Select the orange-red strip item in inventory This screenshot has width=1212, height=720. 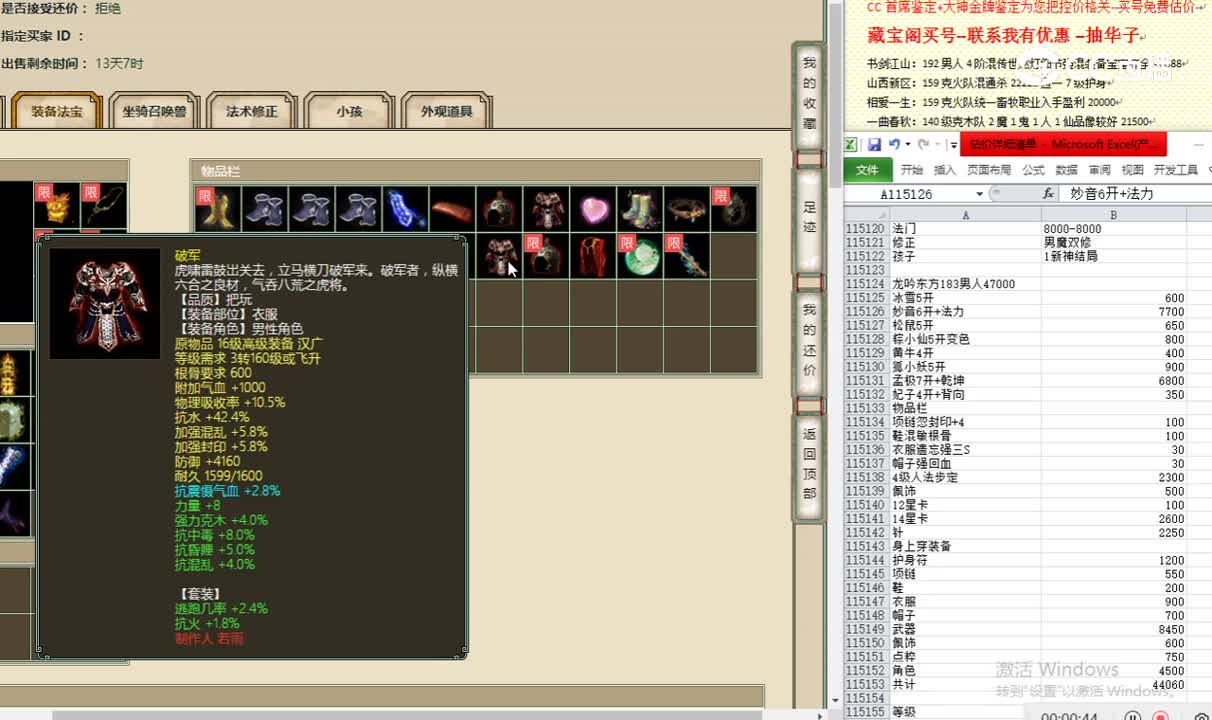(x=452, y=209)
